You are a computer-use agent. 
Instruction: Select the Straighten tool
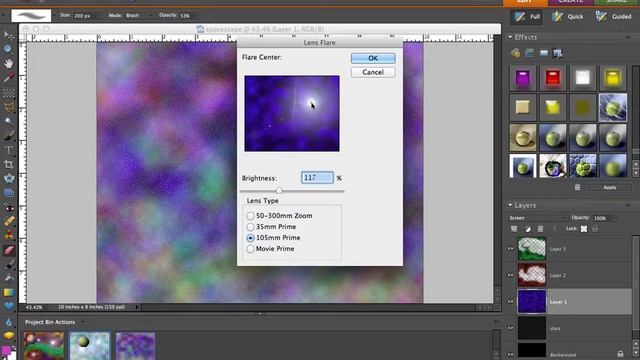9,193
